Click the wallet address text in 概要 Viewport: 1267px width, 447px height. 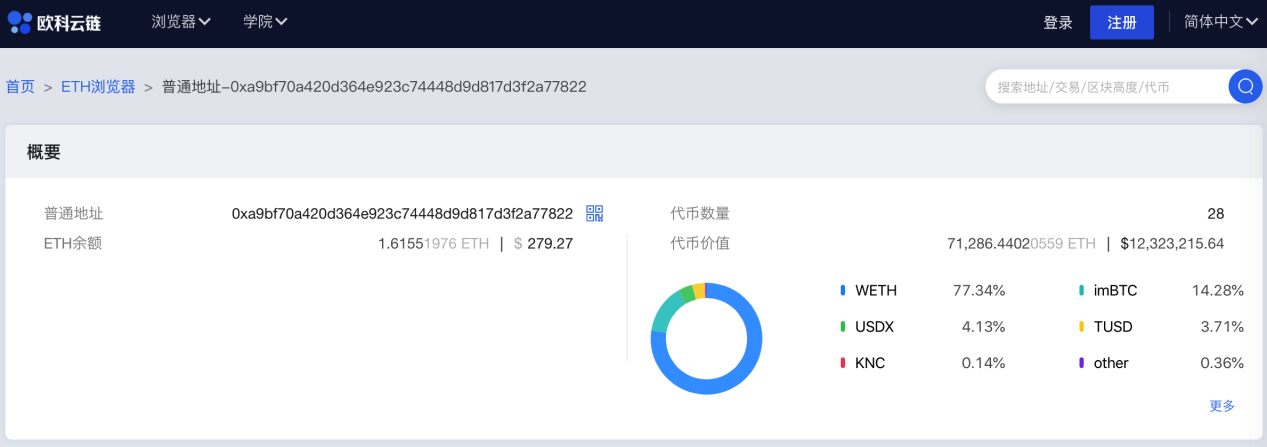point(402,213)
